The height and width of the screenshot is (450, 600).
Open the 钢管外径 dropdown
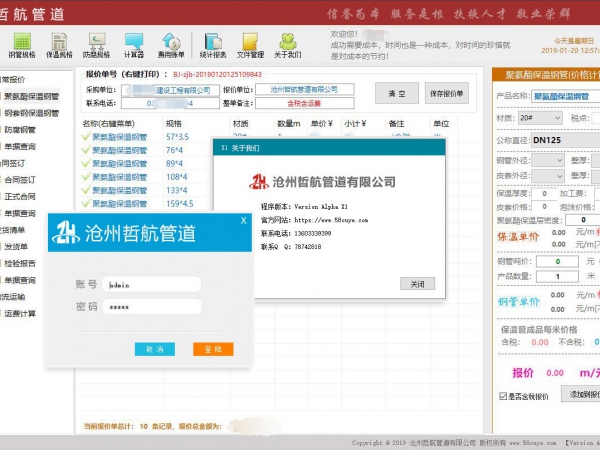[x=548, y=160]
